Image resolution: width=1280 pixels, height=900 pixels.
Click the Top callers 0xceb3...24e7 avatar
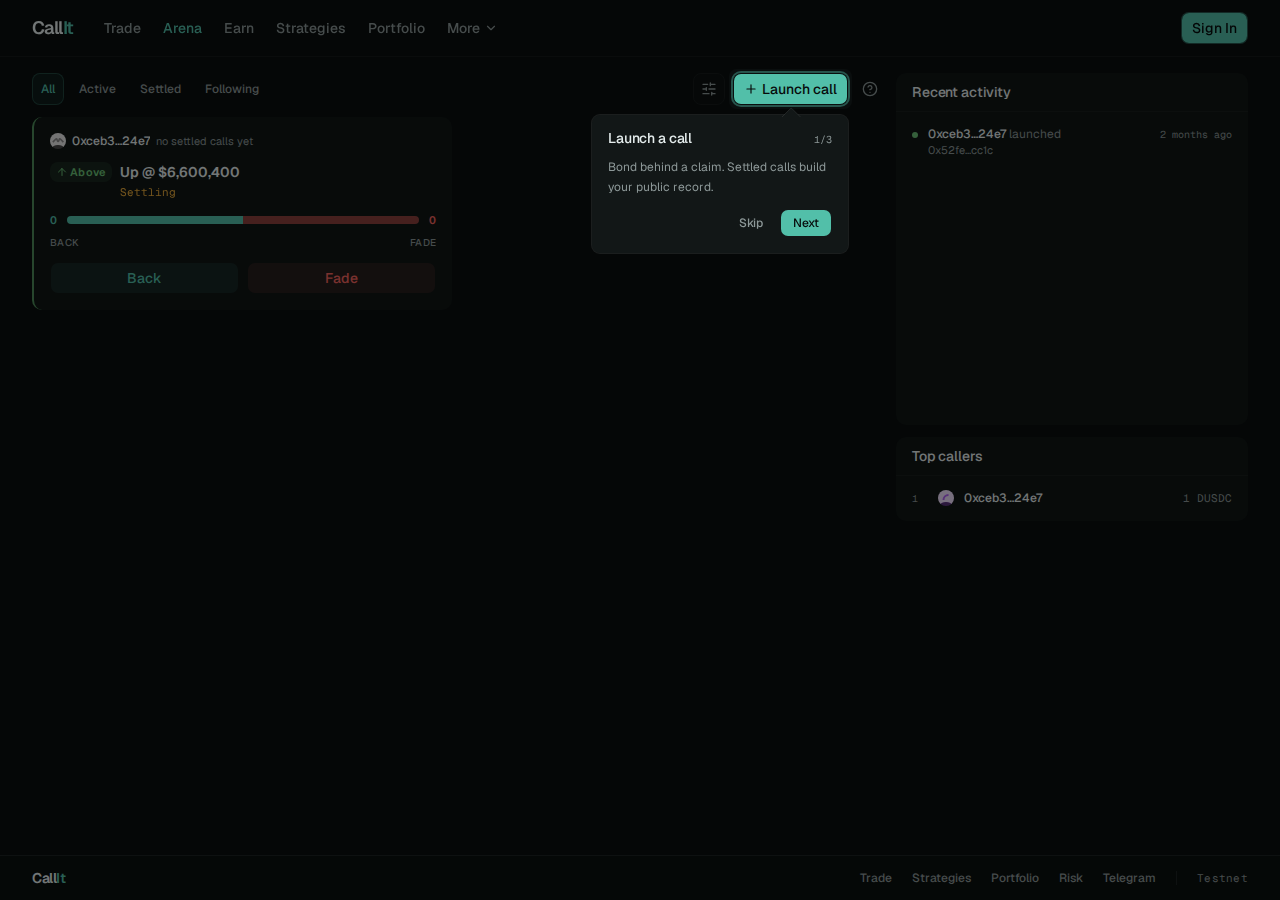coord(946,498)
